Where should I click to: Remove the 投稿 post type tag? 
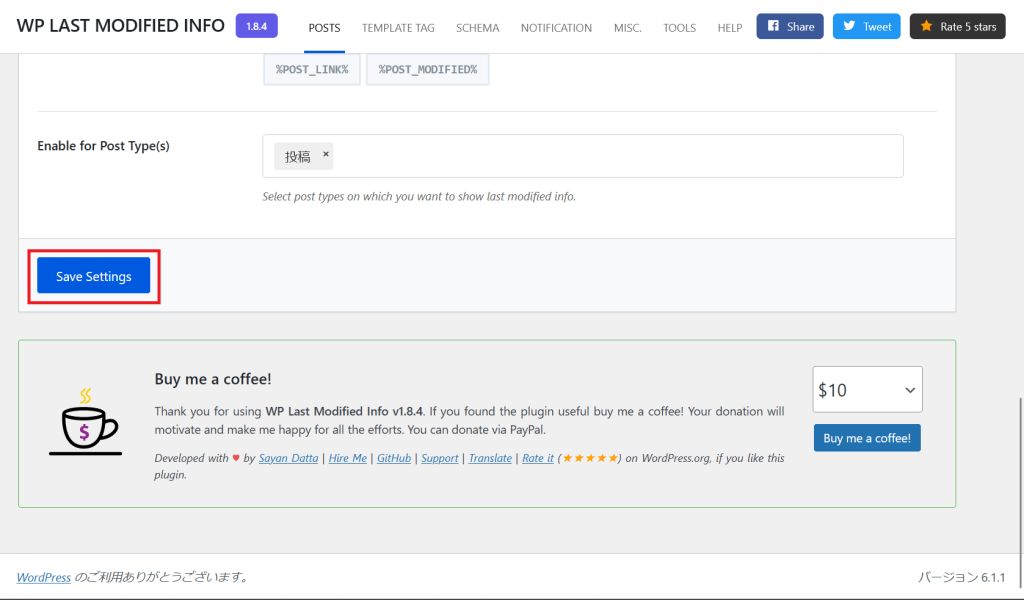click(326, 154)
